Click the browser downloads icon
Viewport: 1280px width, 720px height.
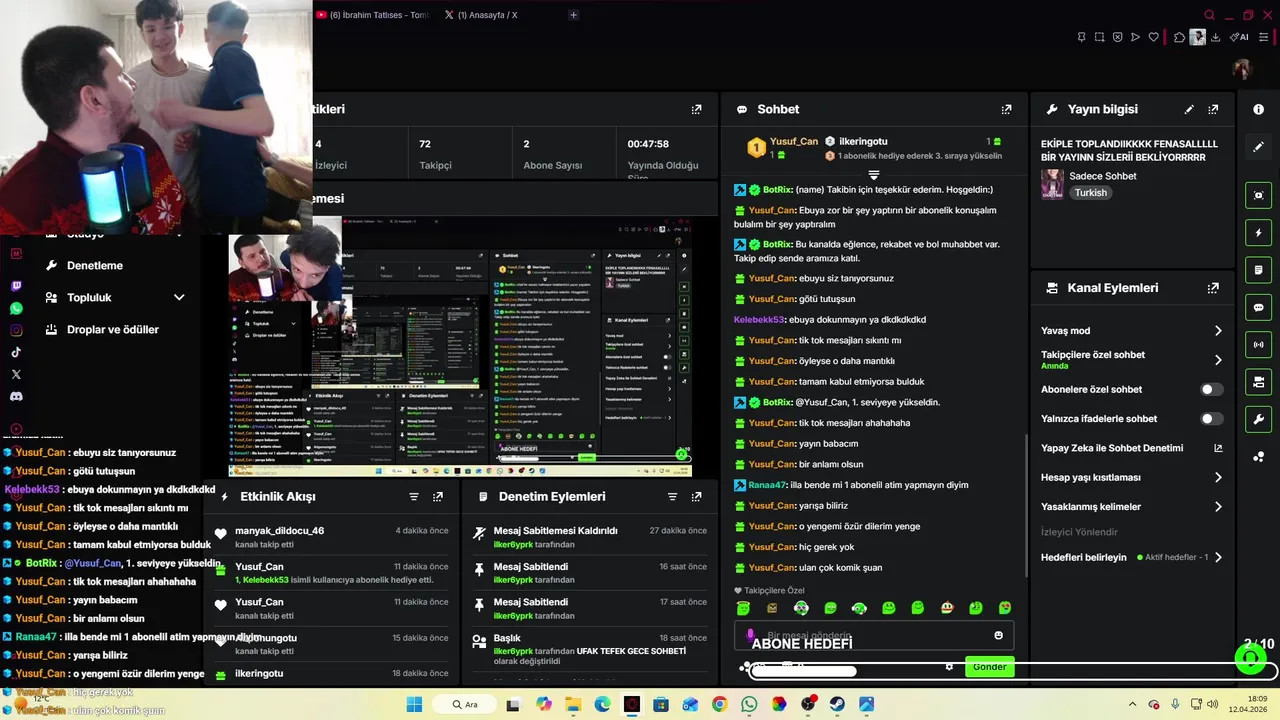click(x=1215, y=37)
